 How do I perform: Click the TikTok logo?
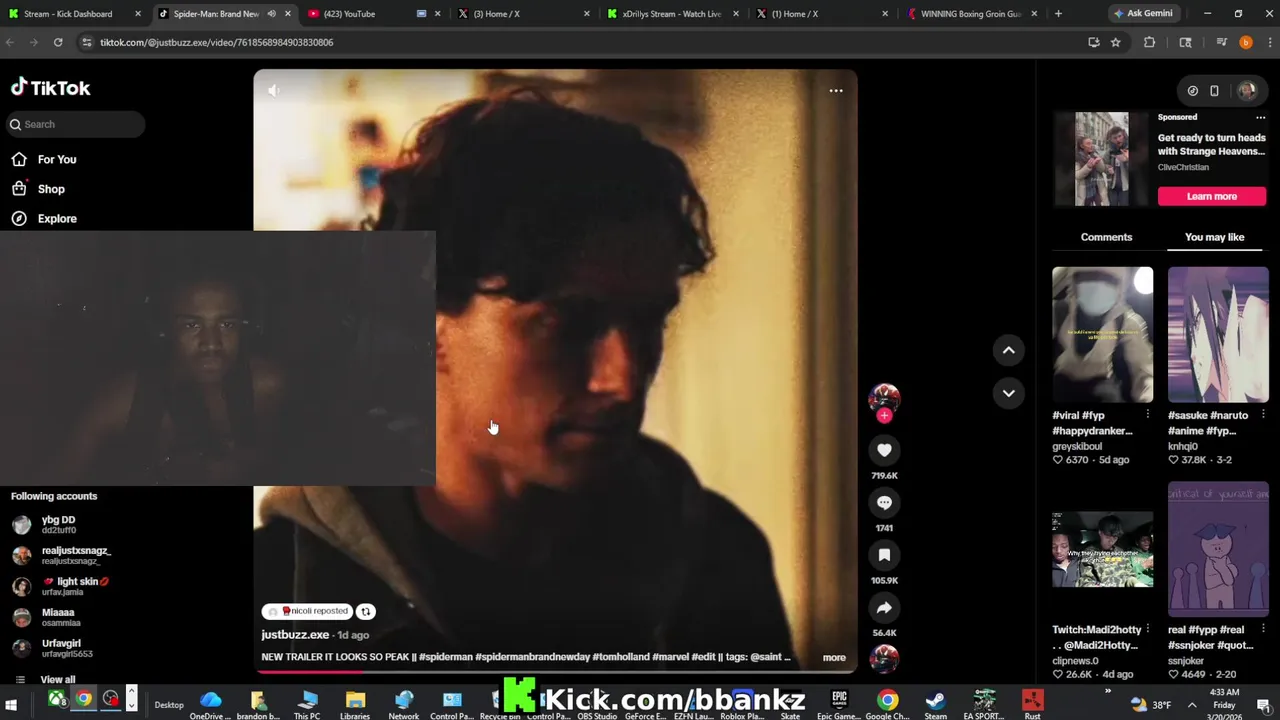click(x=50, y=88)
